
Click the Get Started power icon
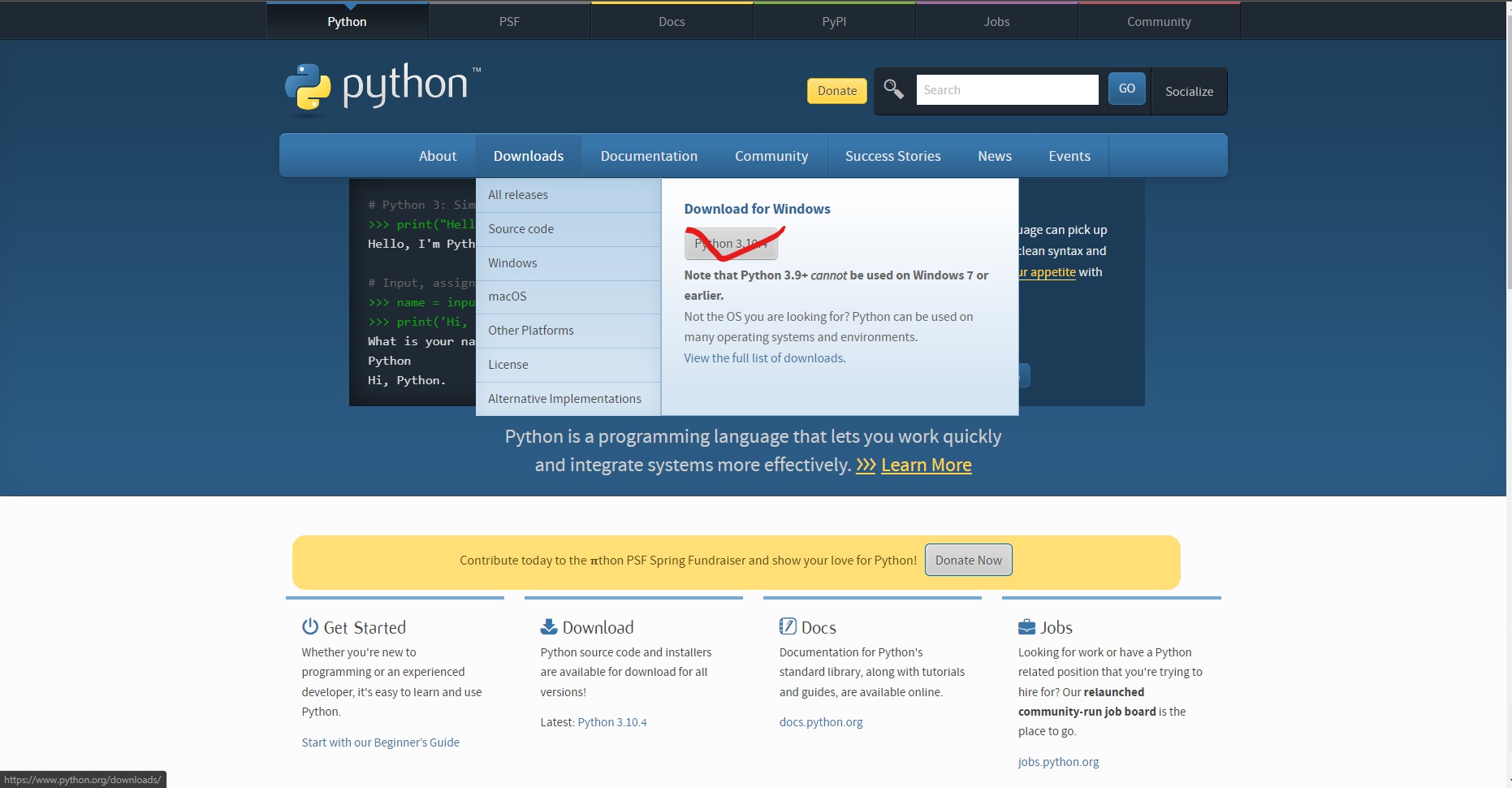[x=310, y=626]
